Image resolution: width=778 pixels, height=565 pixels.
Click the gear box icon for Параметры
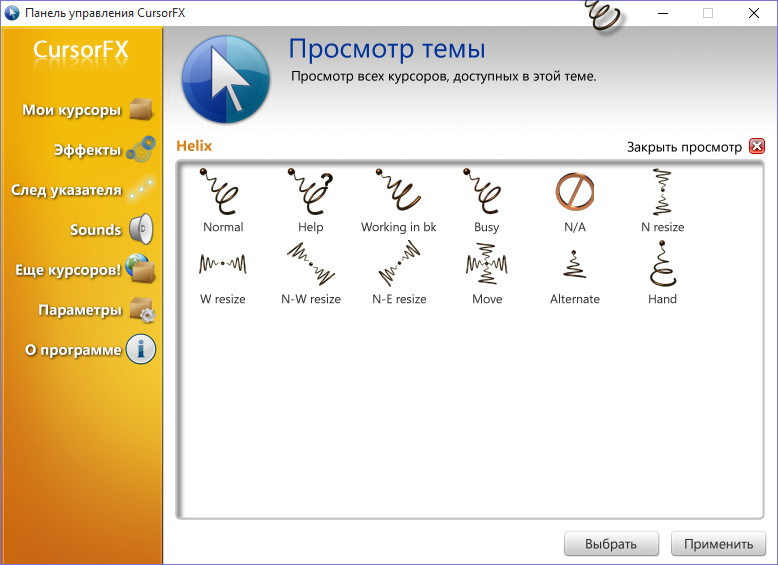[142, 310]
